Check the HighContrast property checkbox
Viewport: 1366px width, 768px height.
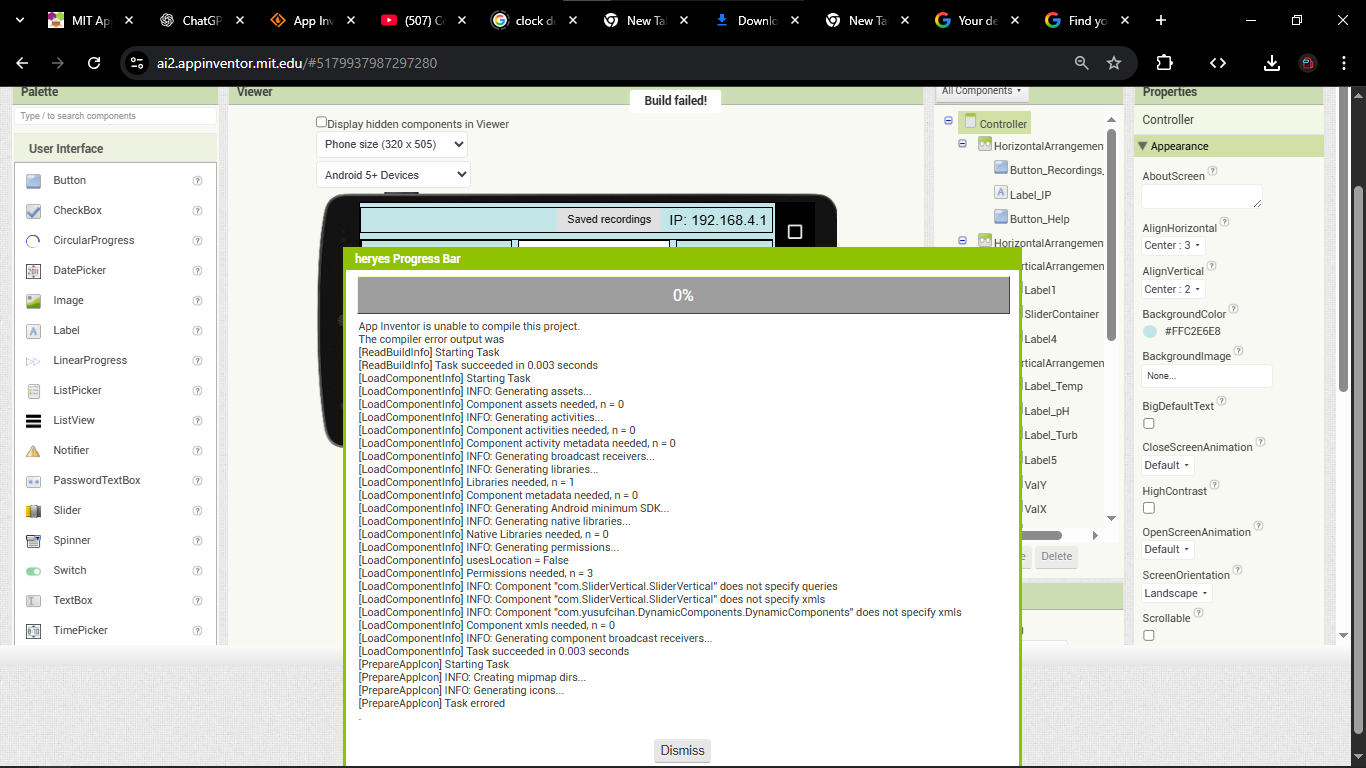coord(1149,509)
